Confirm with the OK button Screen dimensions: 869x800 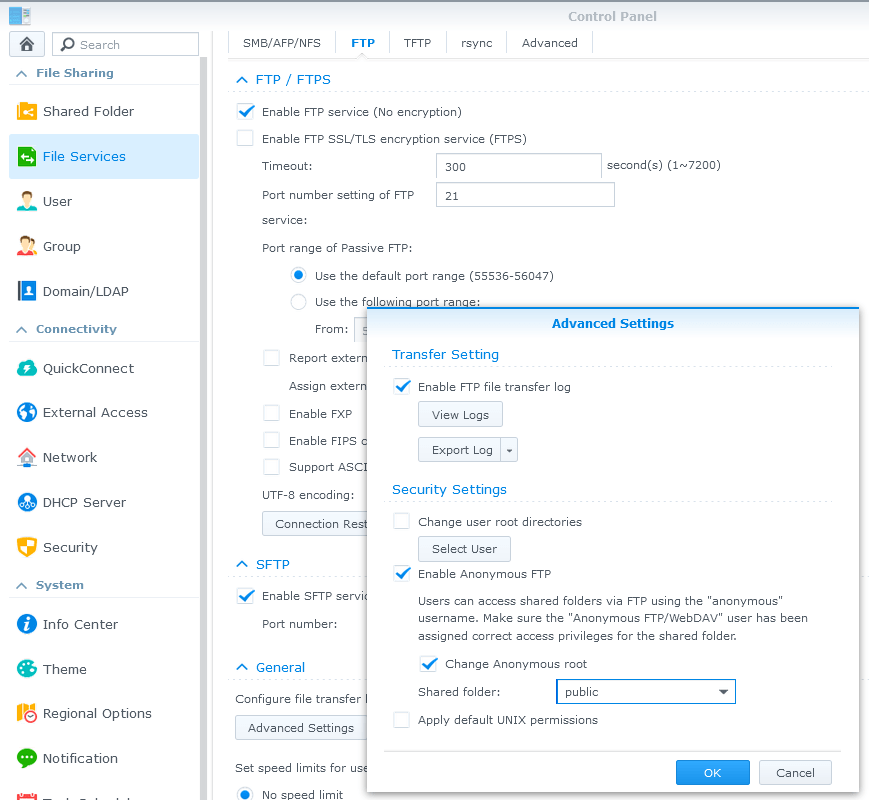712,773
